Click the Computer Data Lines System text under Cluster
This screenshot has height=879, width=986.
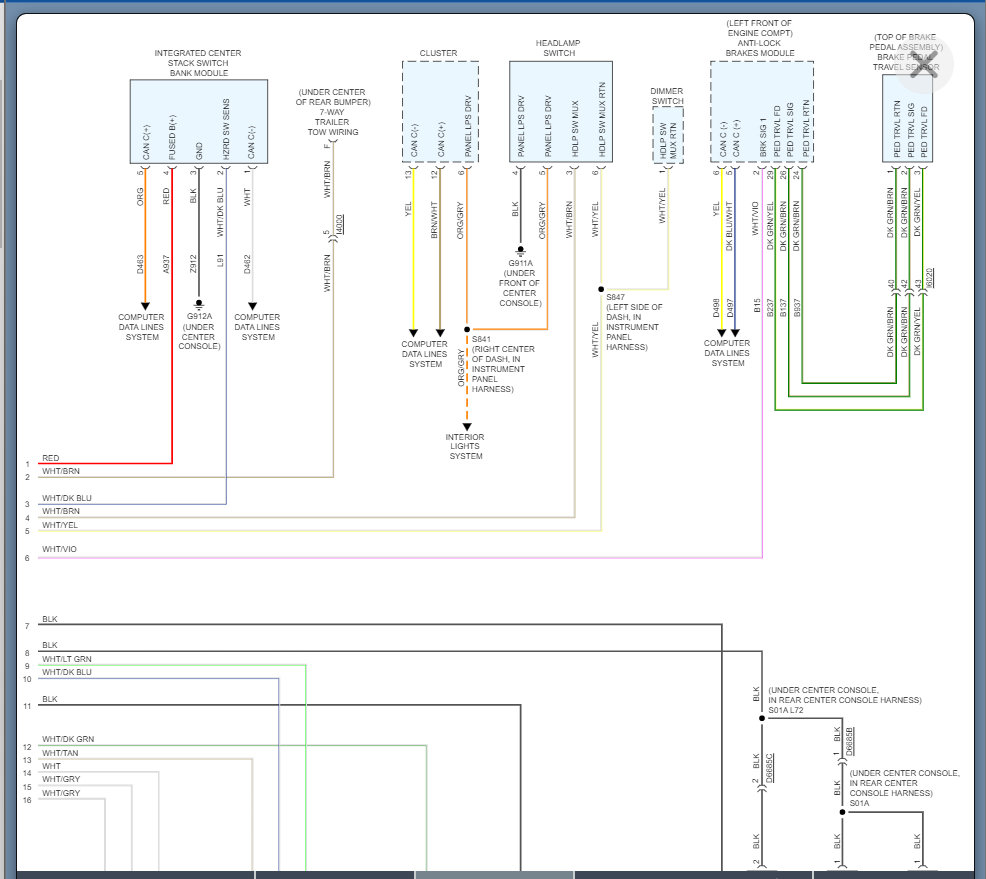(424, 354)
